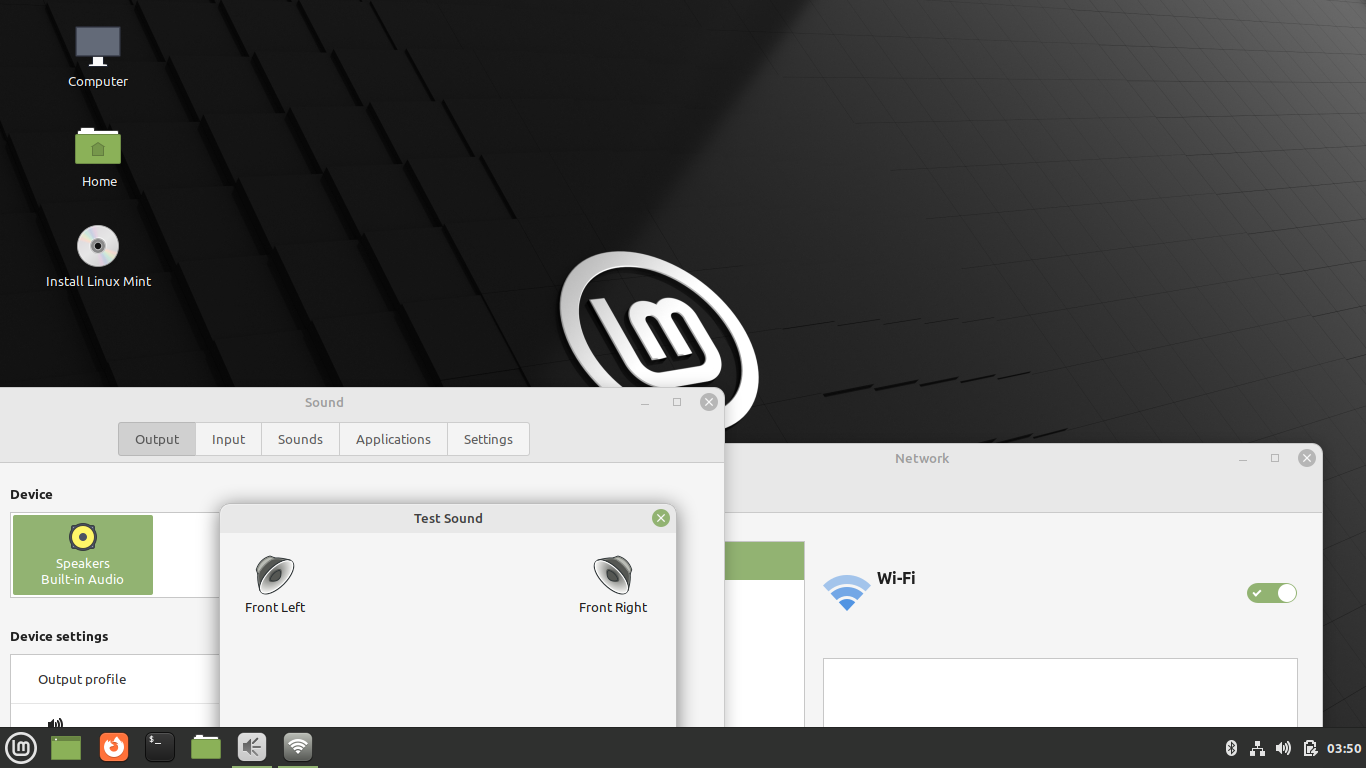Go to the Applications tab
This screenshot has width=1366, height=768.
(393, 439)
